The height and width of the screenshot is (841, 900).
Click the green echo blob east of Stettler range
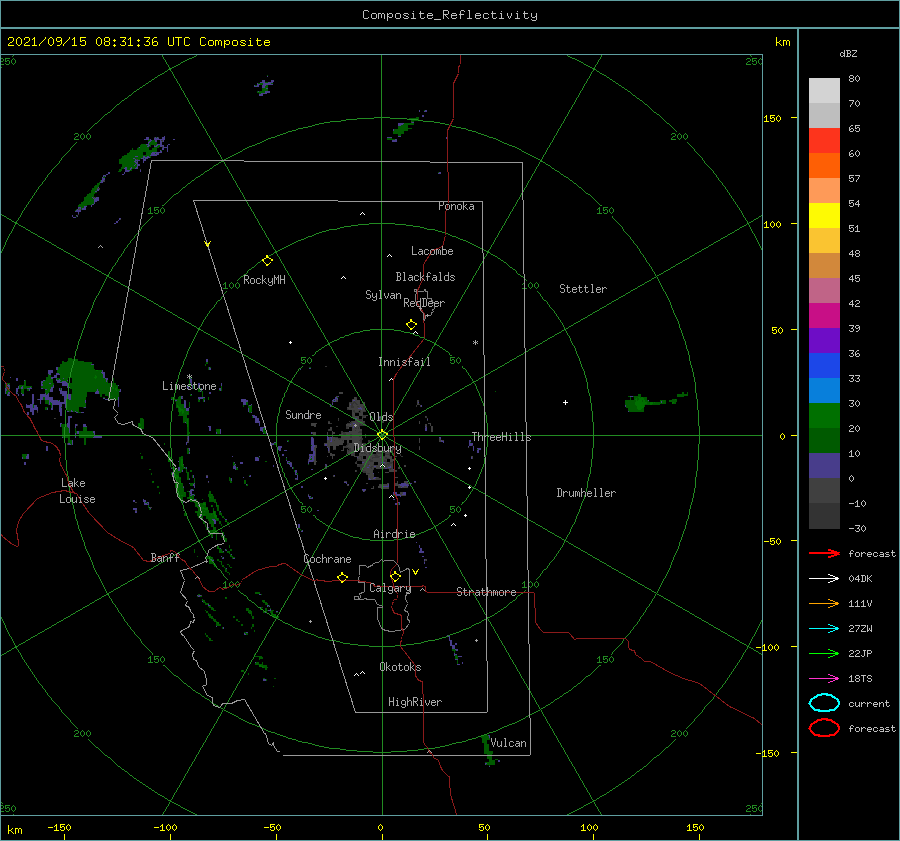coord(638,403)
